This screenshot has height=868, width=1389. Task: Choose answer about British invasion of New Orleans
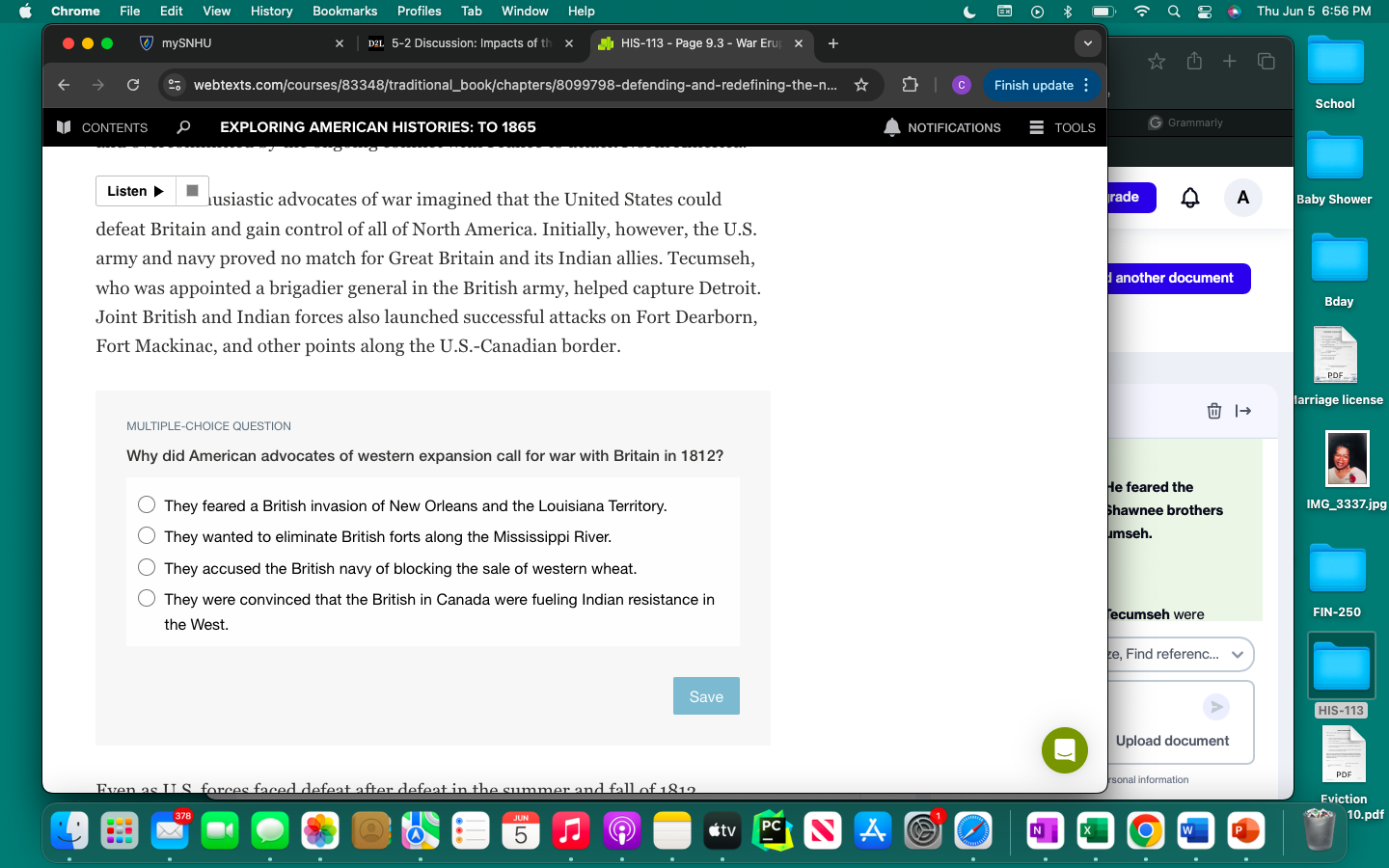[x=147, y=504]
